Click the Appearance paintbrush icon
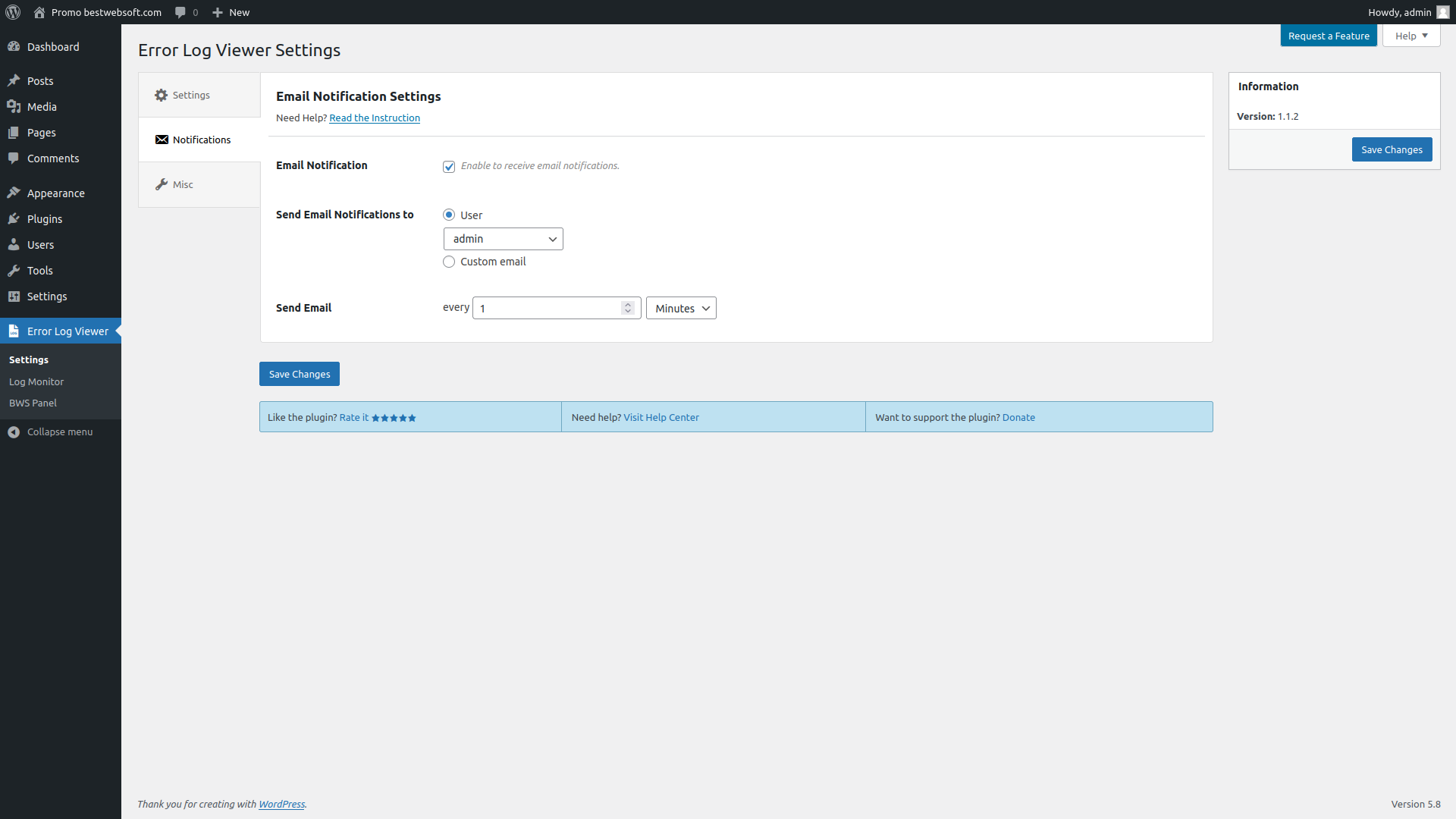 click(14, 193)
